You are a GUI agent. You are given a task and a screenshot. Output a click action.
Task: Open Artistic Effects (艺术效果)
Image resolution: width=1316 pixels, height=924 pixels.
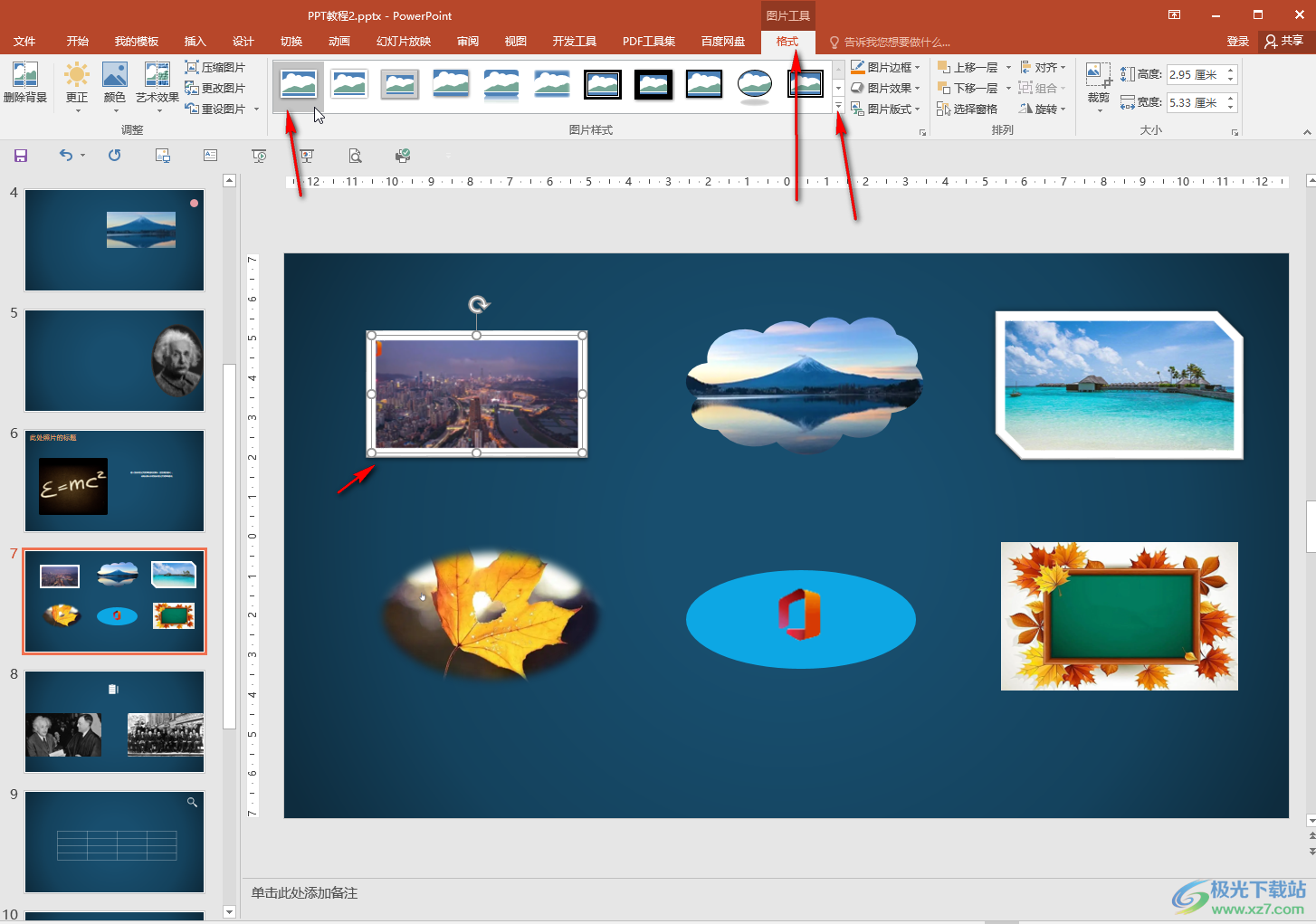157,87
